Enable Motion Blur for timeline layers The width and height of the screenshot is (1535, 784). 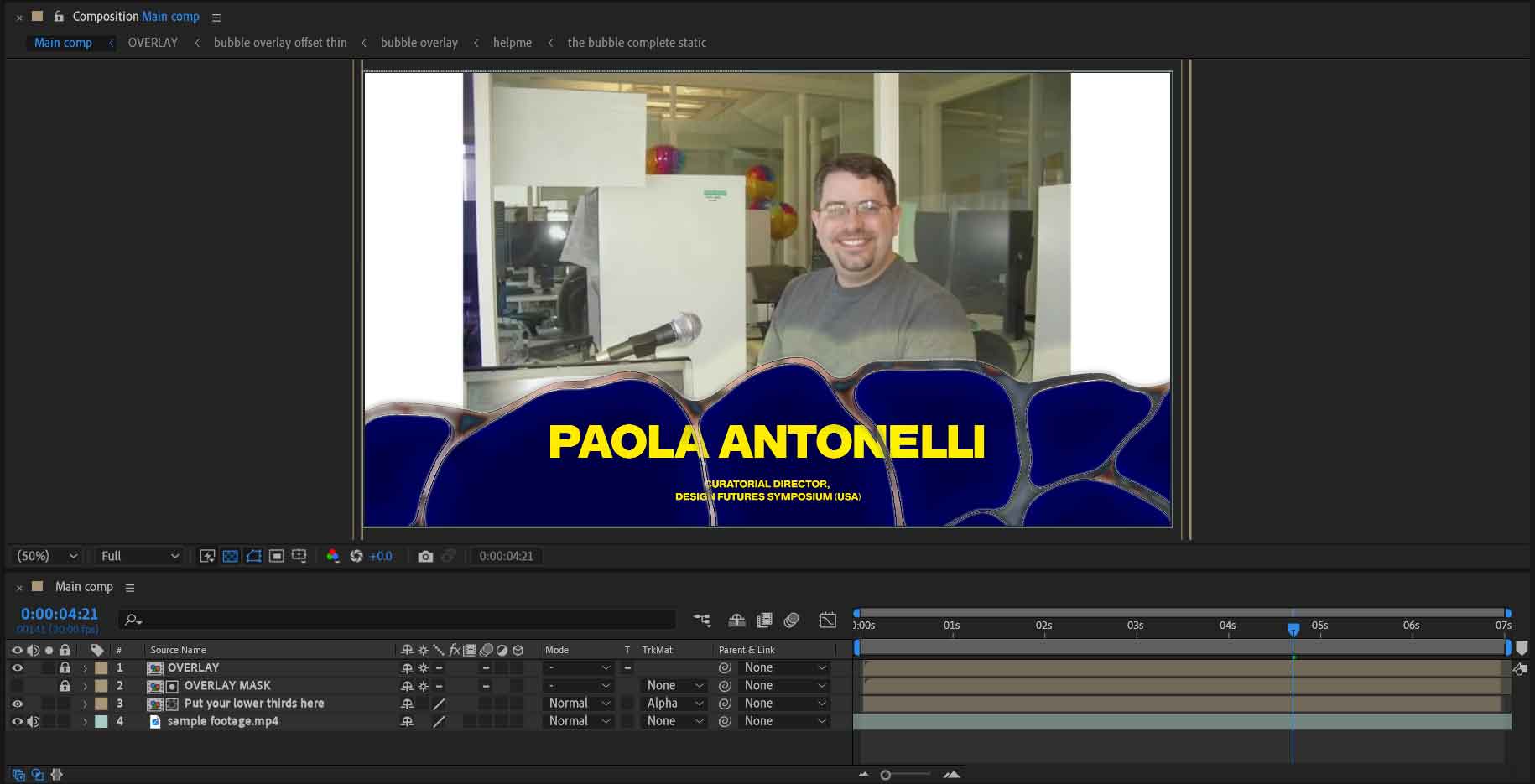pos(791,620)
